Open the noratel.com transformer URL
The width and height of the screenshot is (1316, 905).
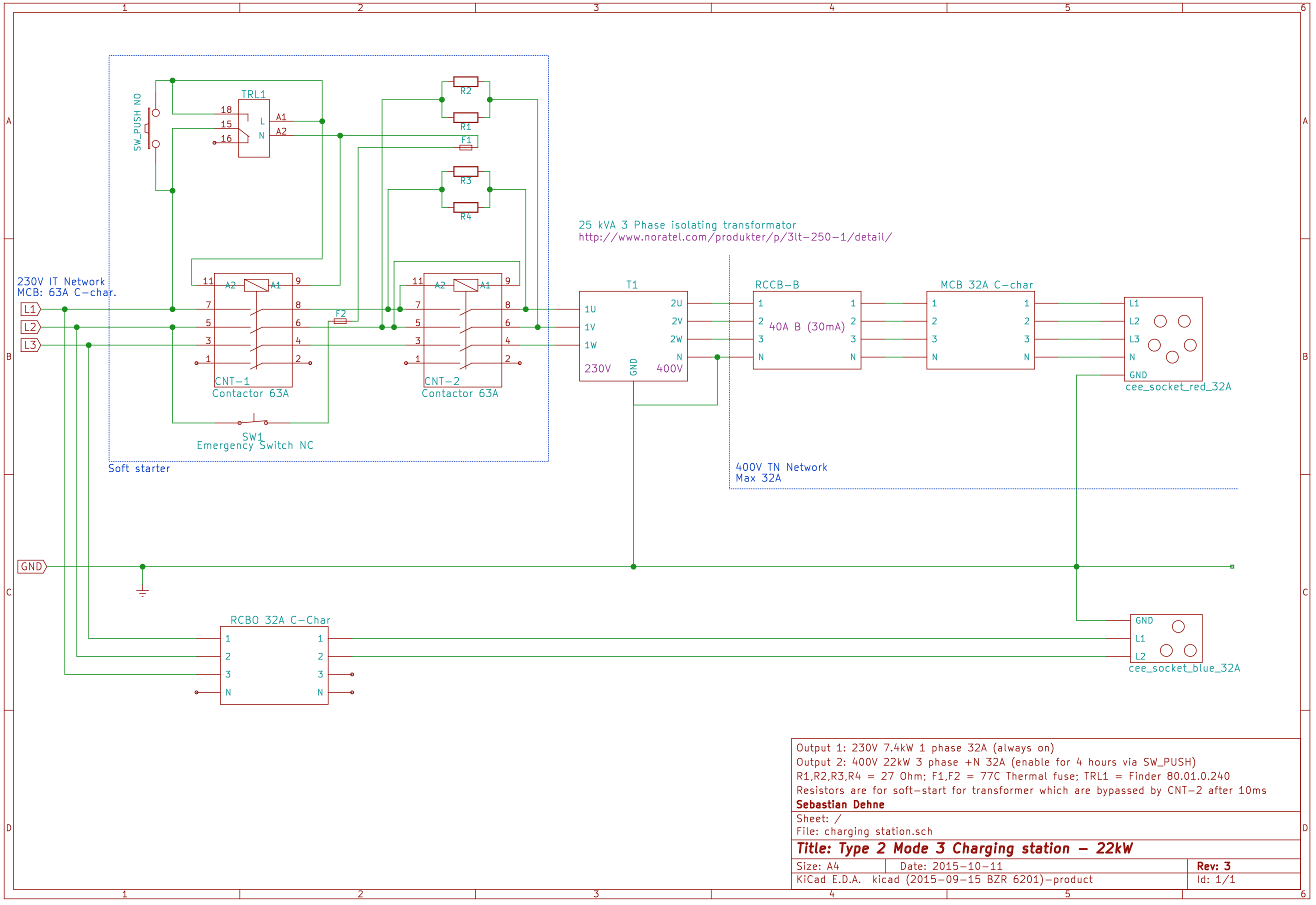click(x=735, y=237)
